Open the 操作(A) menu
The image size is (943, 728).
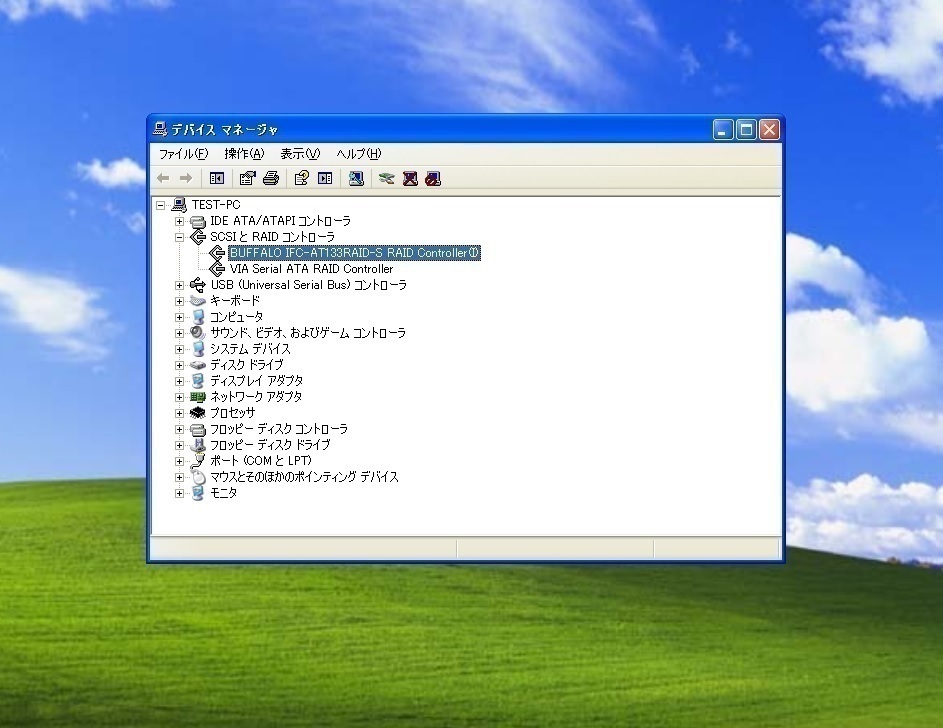(244, 154)
